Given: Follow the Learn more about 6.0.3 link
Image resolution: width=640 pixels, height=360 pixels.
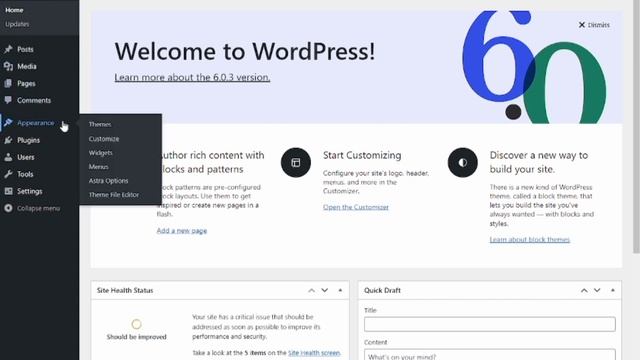Looking at the screenshot, I should click(x=192, y=77).
